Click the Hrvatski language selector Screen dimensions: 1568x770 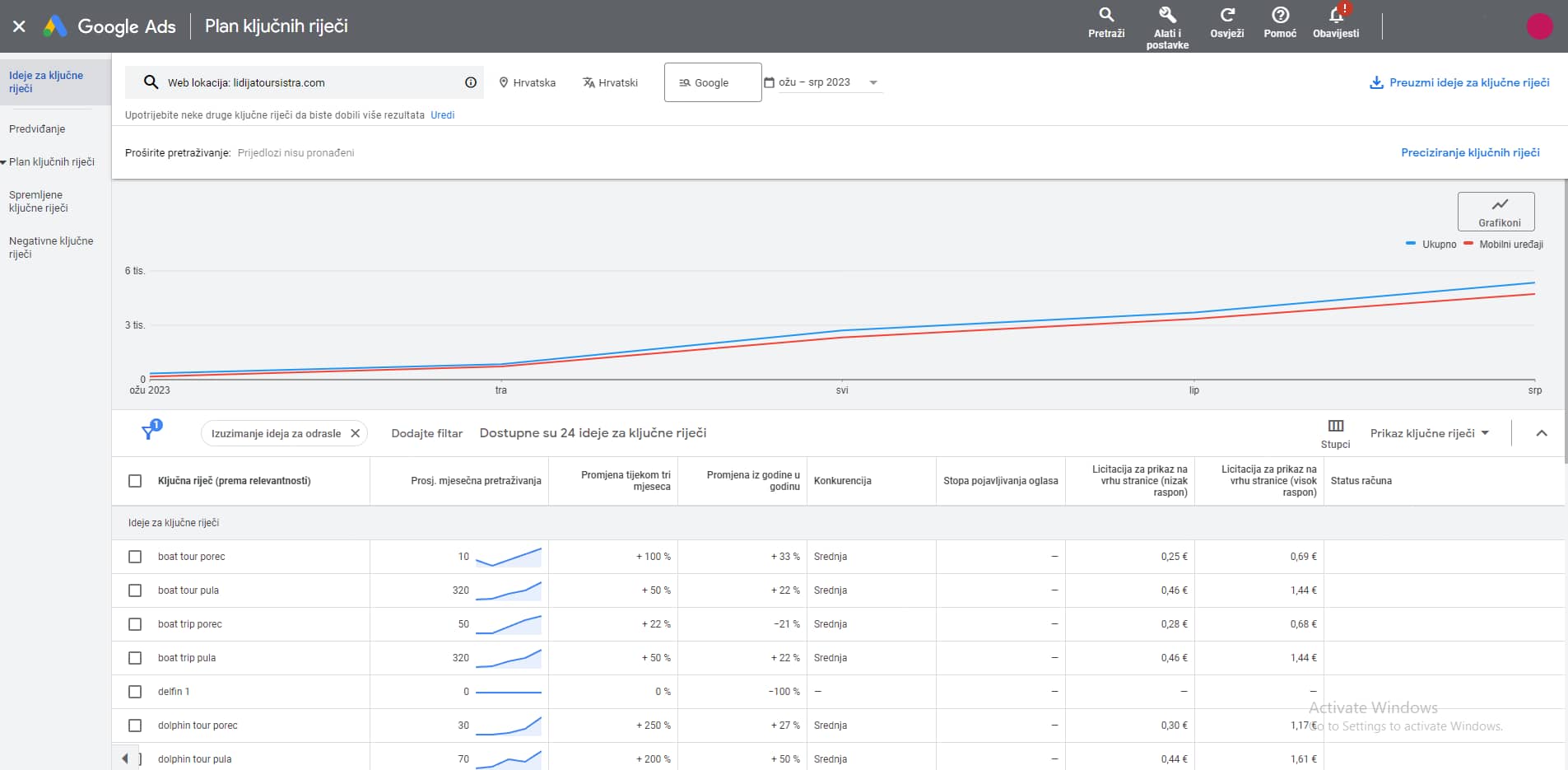(x=610, y=82)
